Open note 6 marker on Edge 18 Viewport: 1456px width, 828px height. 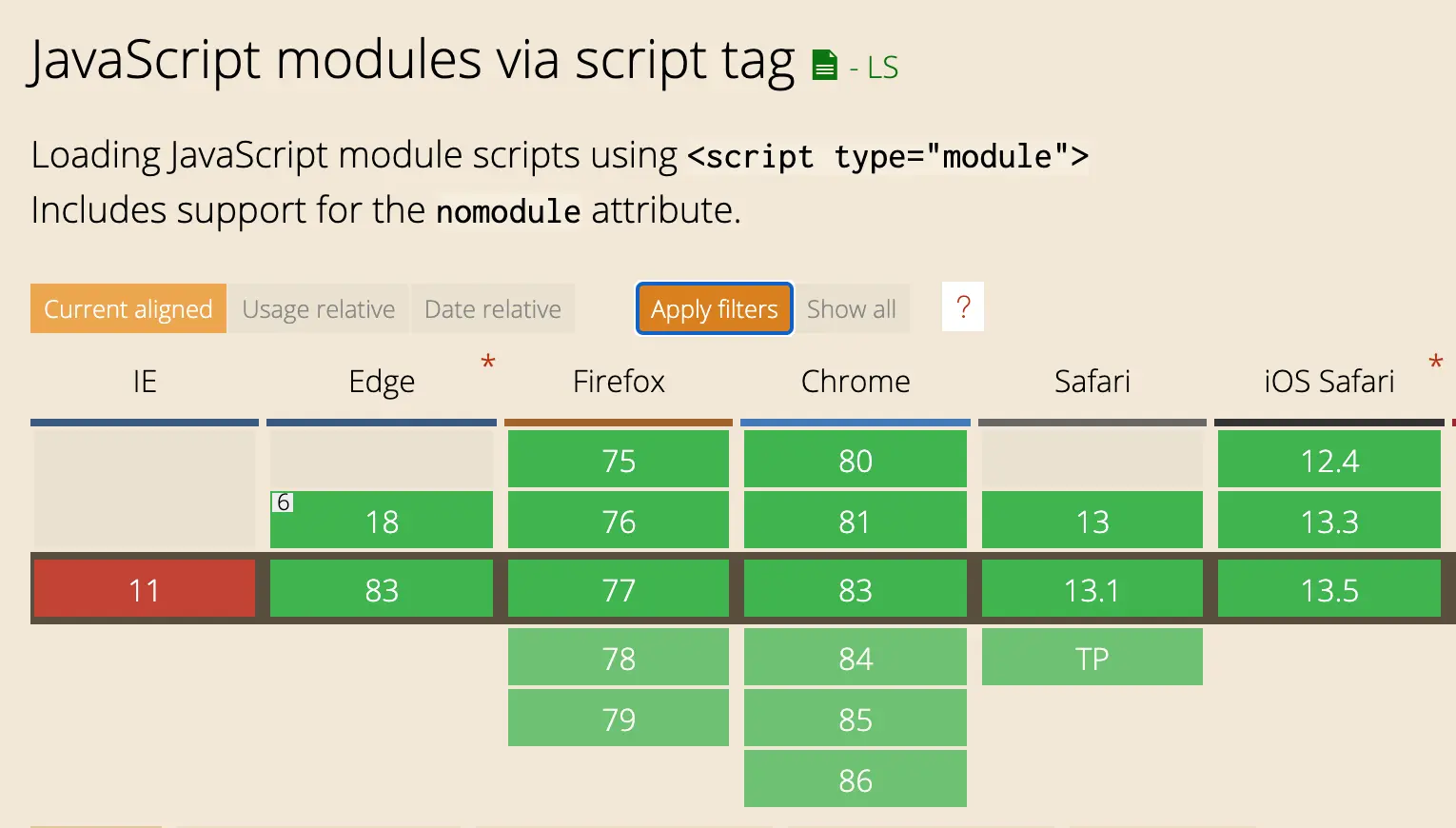[x=283, y=503]
